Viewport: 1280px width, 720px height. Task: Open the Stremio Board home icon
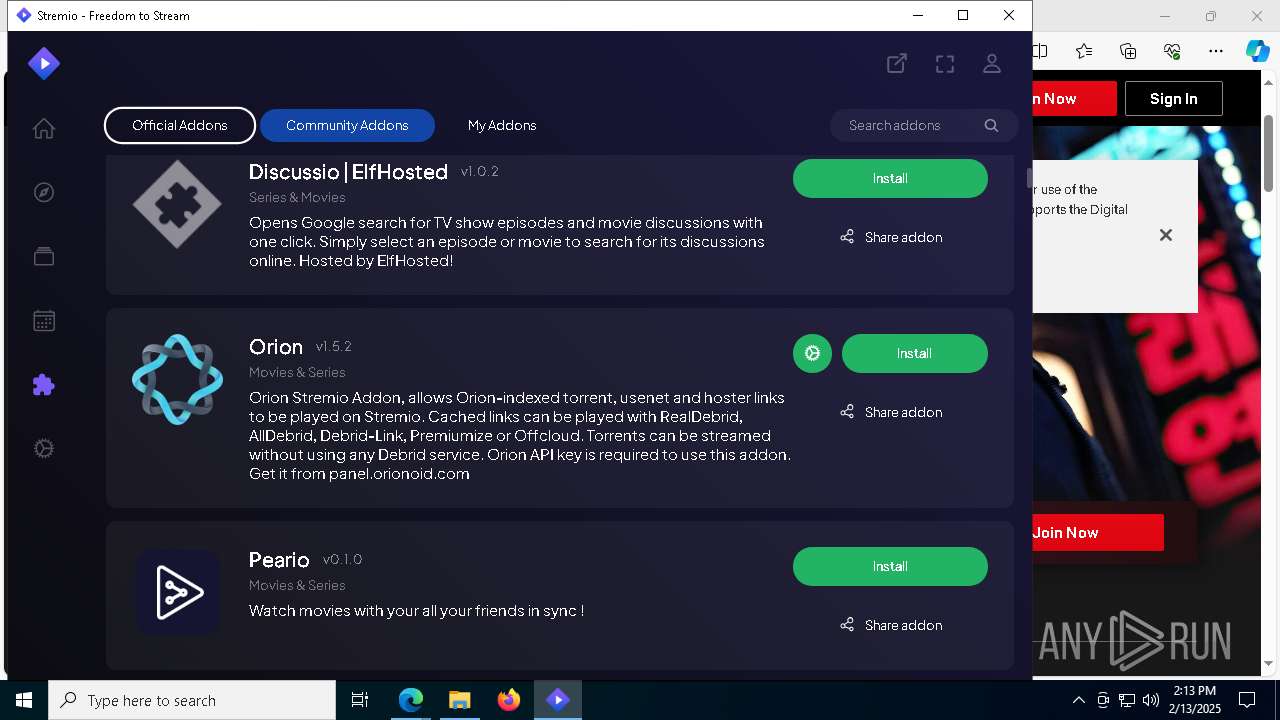[x=43, y=128]
